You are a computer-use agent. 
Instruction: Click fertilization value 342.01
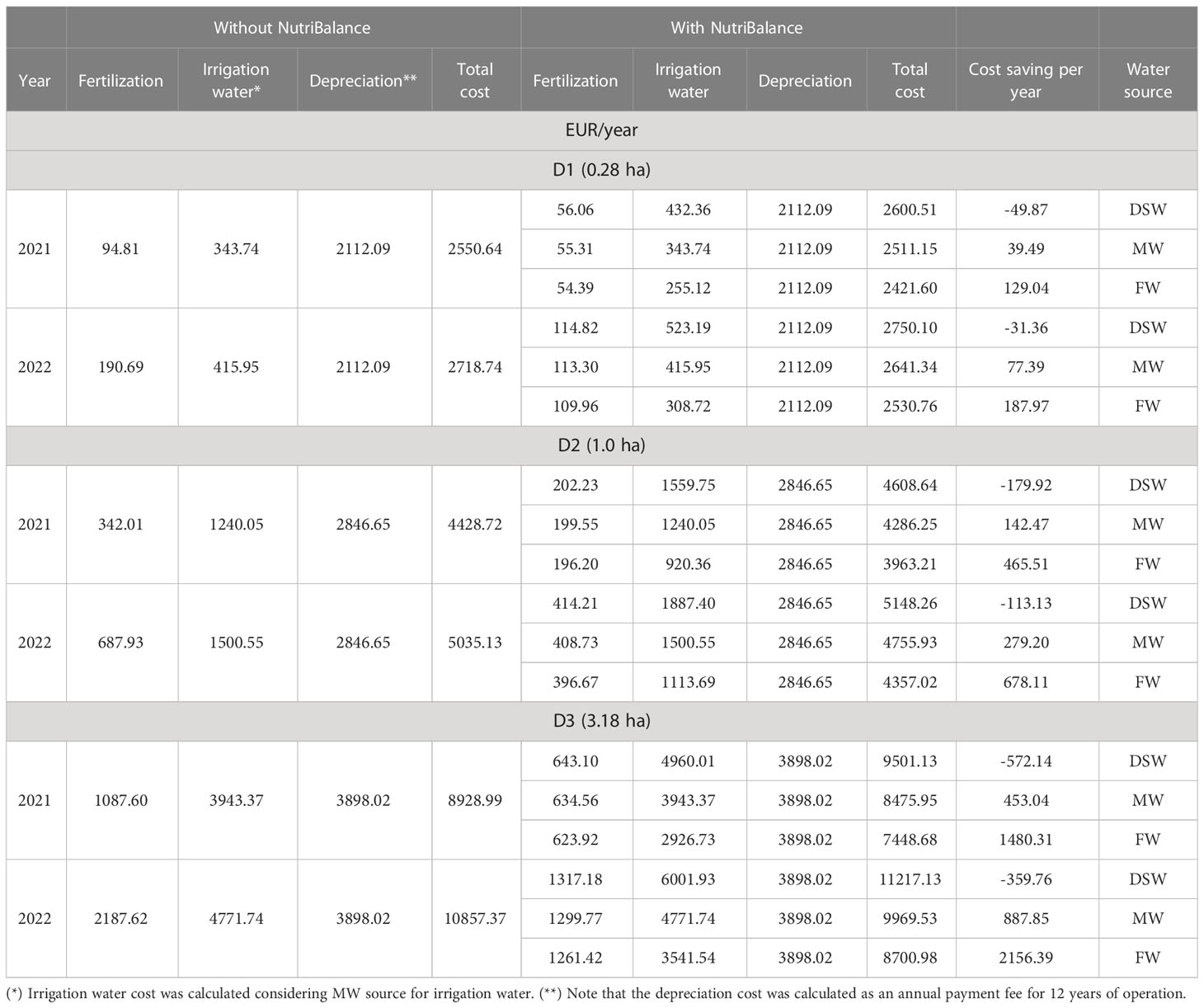tap(120, 525)
